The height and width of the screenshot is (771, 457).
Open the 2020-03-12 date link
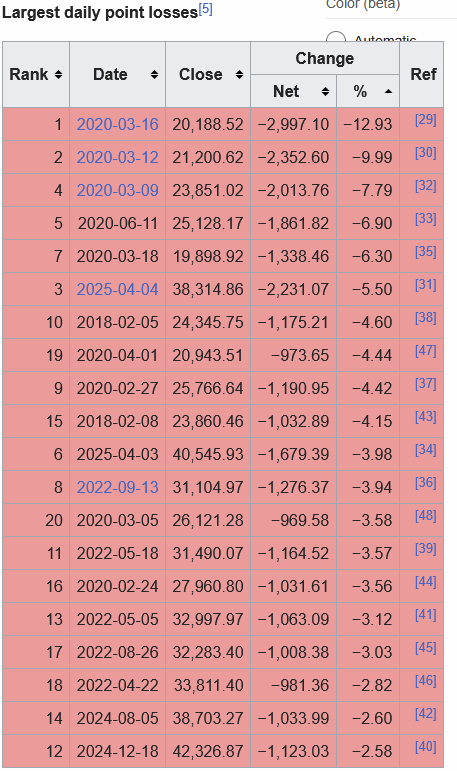click(118, 157)
